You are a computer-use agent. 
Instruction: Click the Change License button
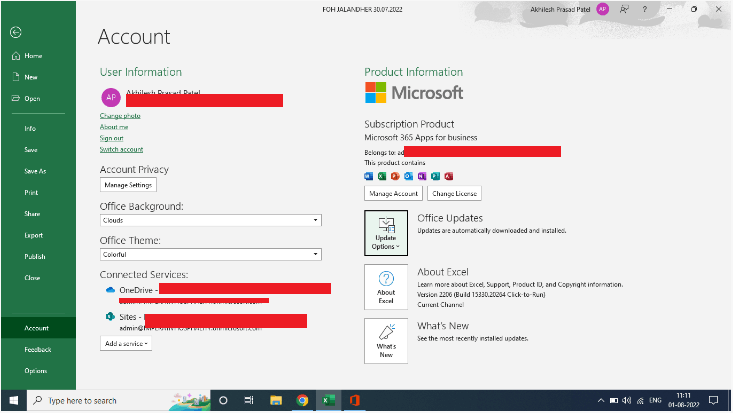[454, 193]
